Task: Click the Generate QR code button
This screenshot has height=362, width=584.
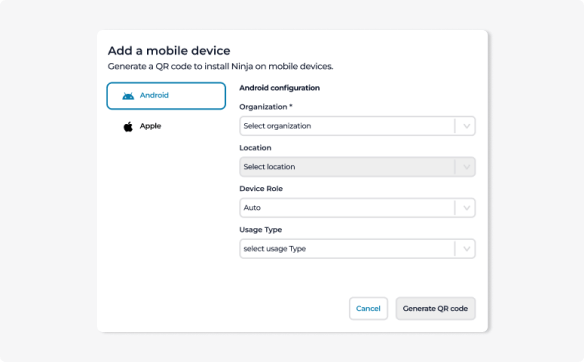Action: click(435, 308)
